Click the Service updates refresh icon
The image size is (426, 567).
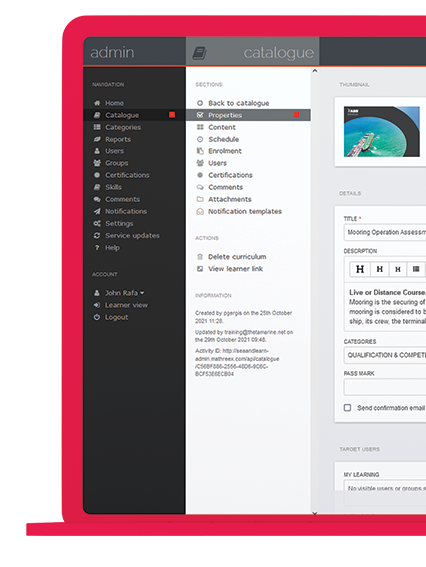97,235
